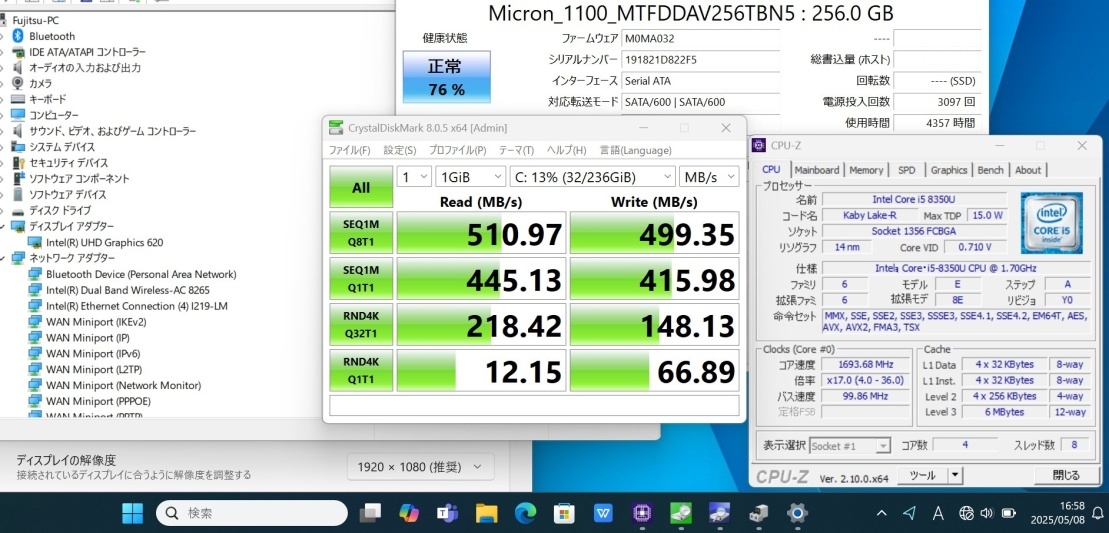
Task: Open the arrow dropdown beside ツール
Action: pyautogui.click(x=956, y=476)
